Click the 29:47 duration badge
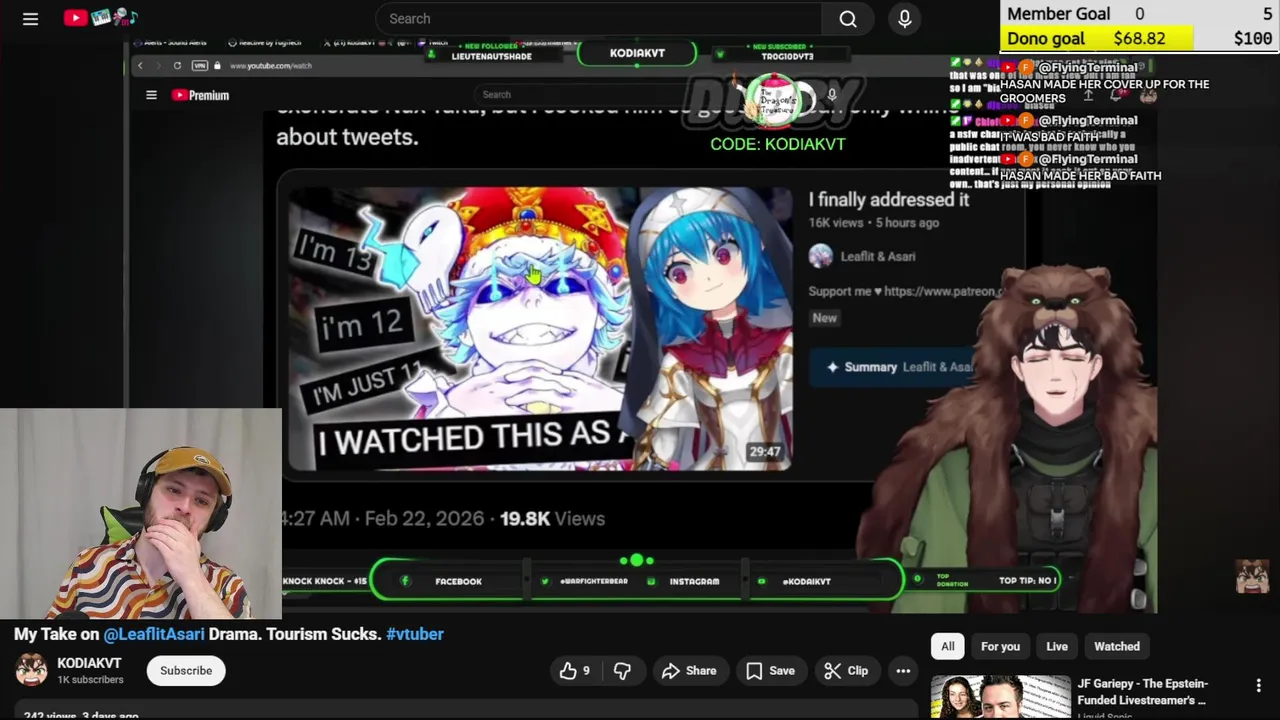The height and width of the screenshot is (720, 1280). click(765, 452)
